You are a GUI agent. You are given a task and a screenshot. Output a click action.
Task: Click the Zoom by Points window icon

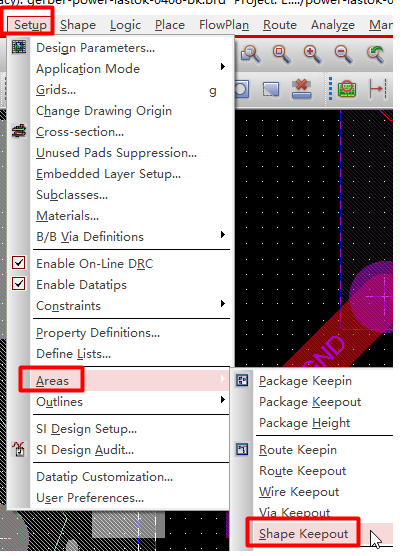click(250, 55)
